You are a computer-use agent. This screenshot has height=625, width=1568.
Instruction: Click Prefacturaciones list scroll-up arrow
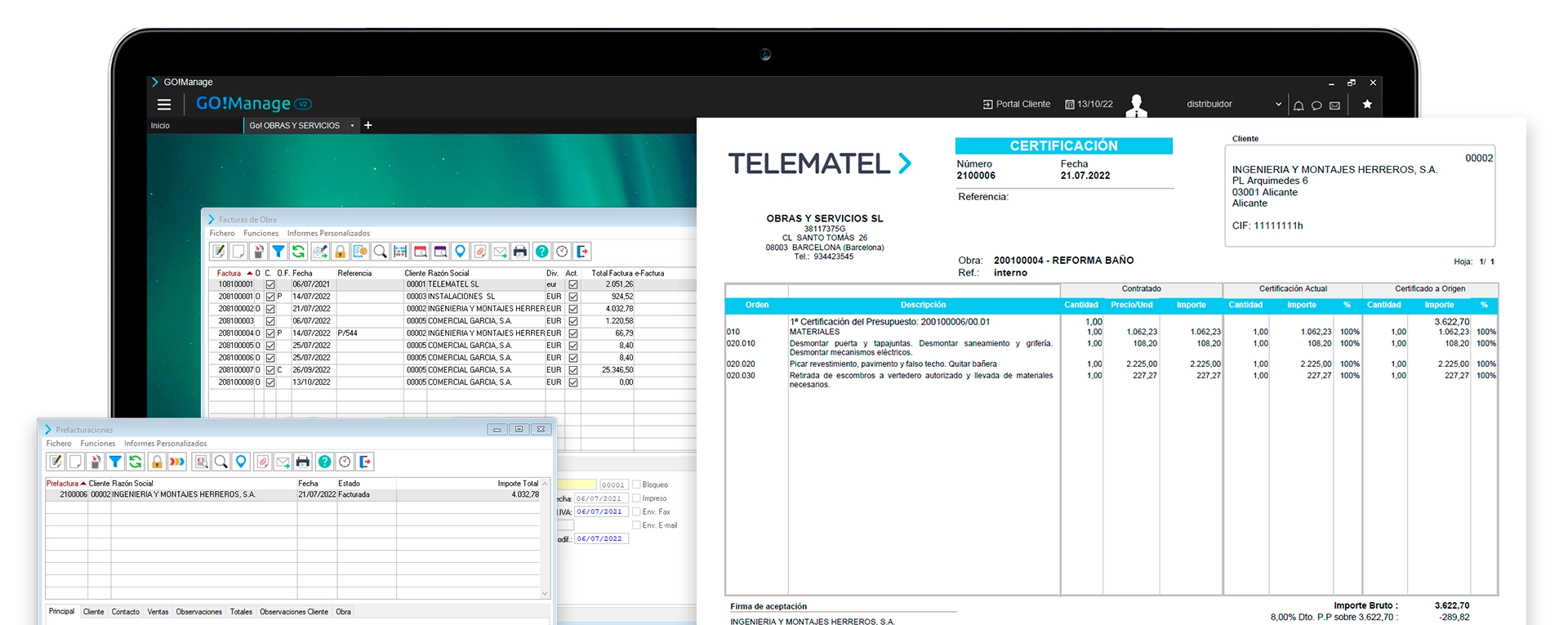coord(545,484)
